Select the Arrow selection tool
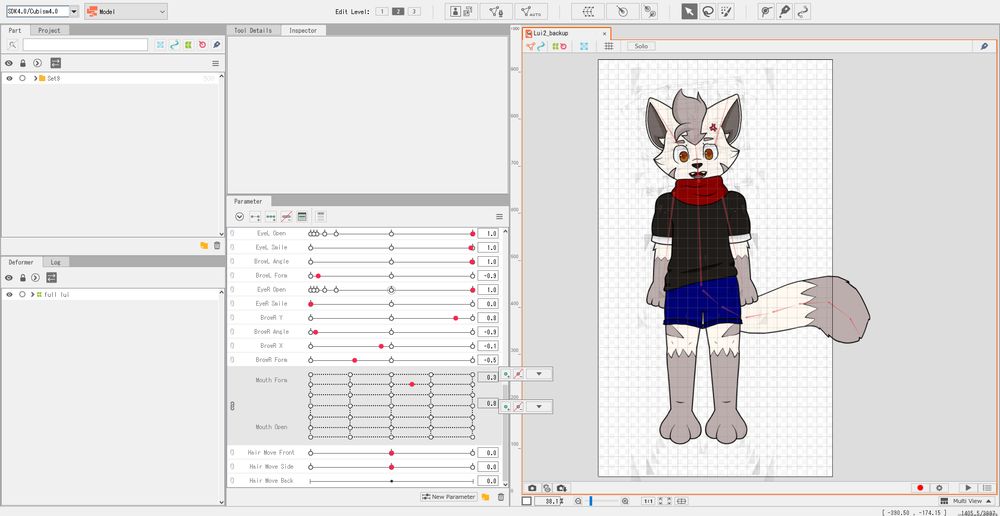The image size is (1000, 516). tap(689, 11)
